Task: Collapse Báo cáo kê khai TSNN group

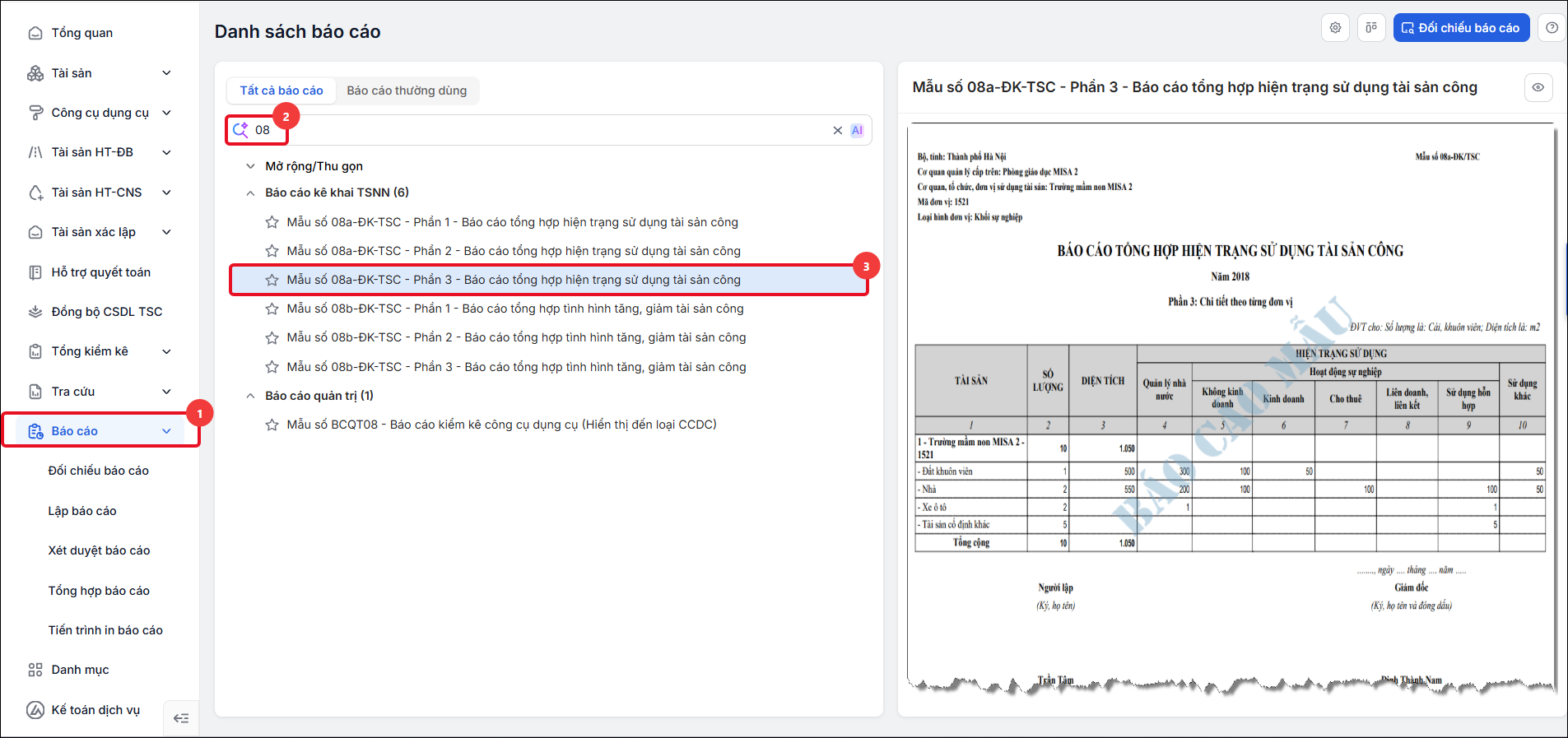Action: tap(250, 193)
